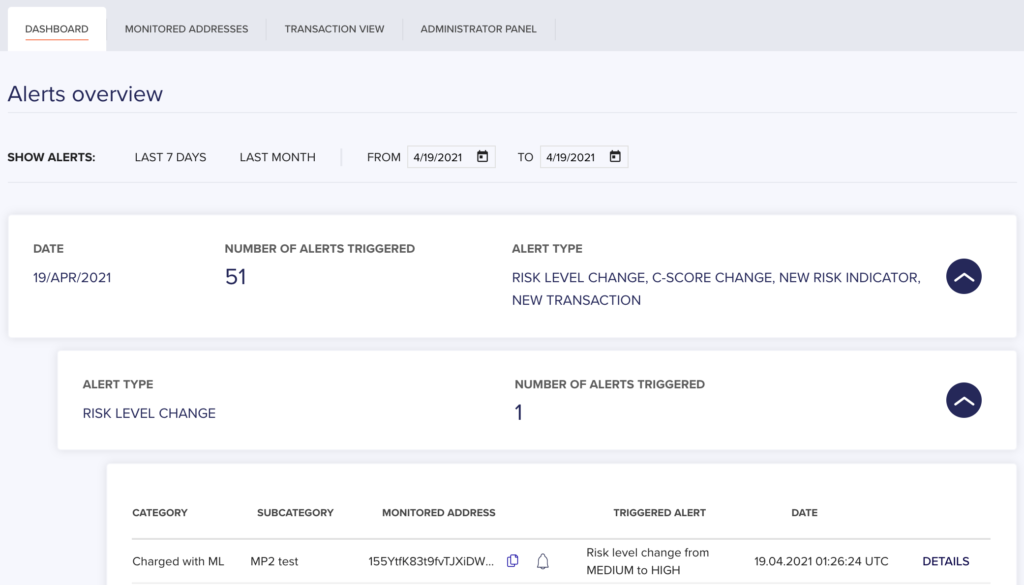The width and height of the screenshot is (1024, 585).
Task: Click the RISK LEVEL CHANGE alert type link
Action: [149, 413]
